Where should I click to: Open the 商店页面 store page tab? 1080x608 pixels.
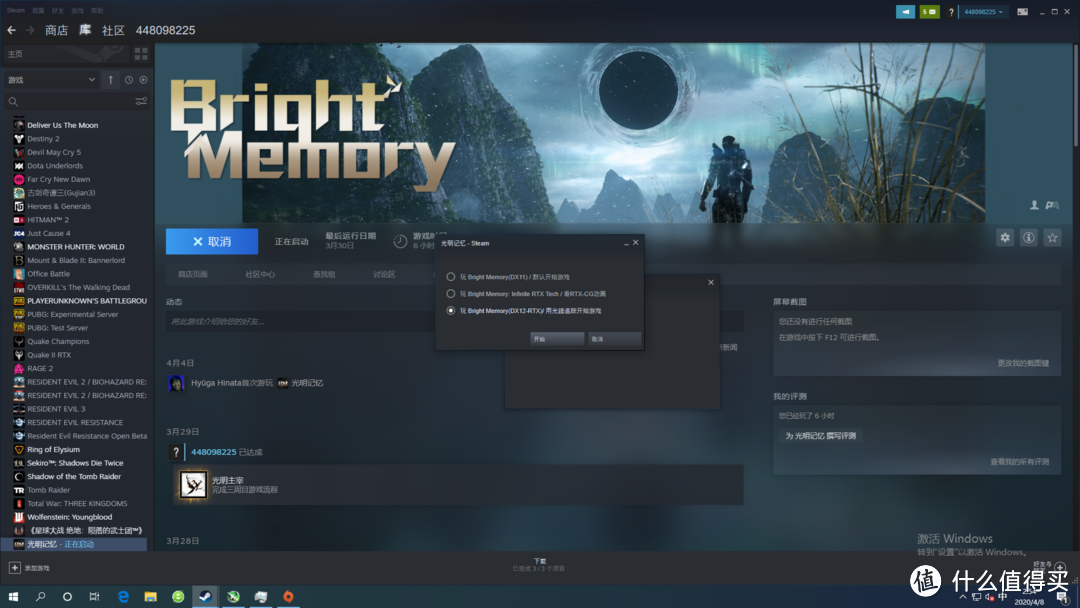click(193, 274)
